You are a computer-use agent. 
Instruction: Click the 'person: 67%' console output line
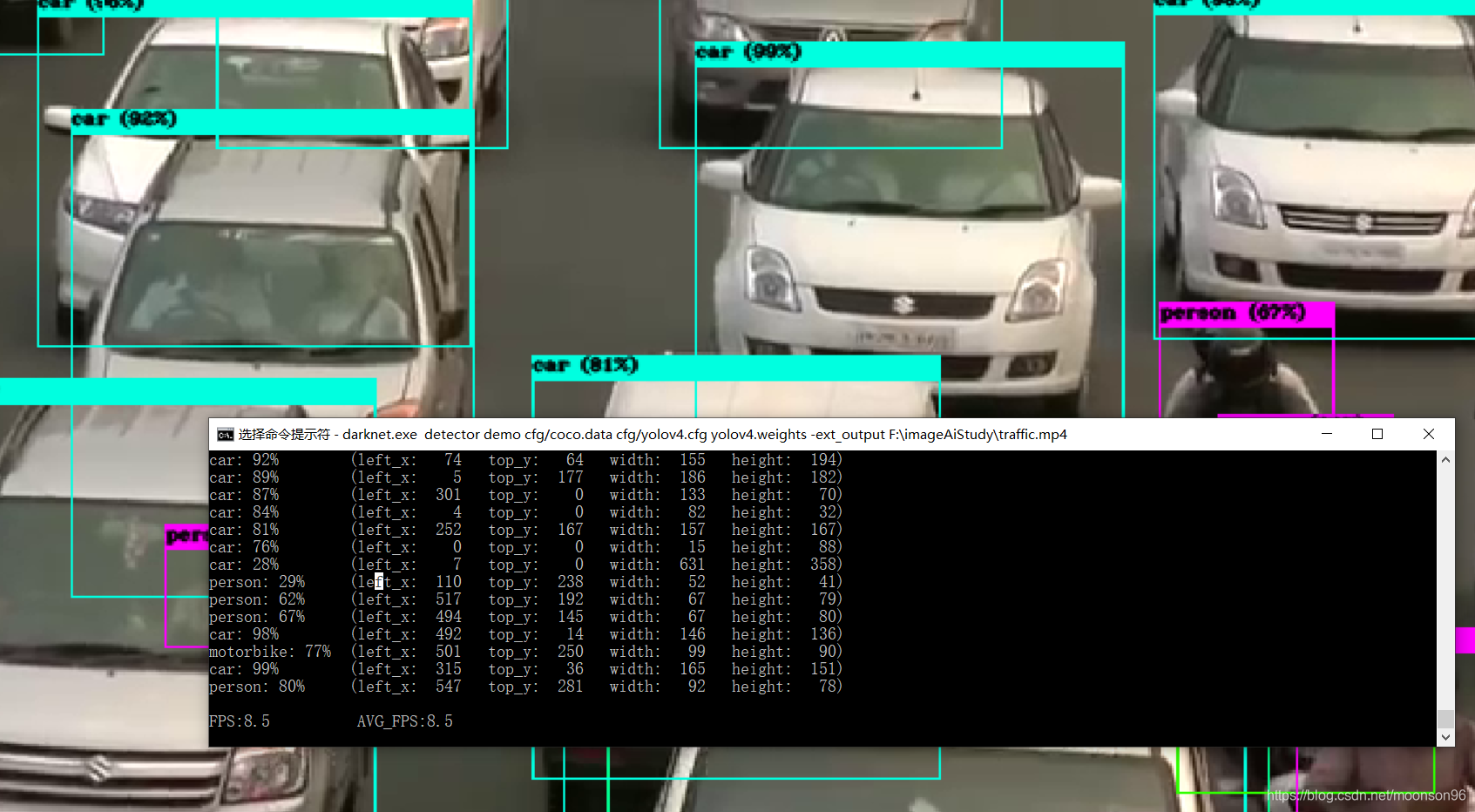pos(526,617)
